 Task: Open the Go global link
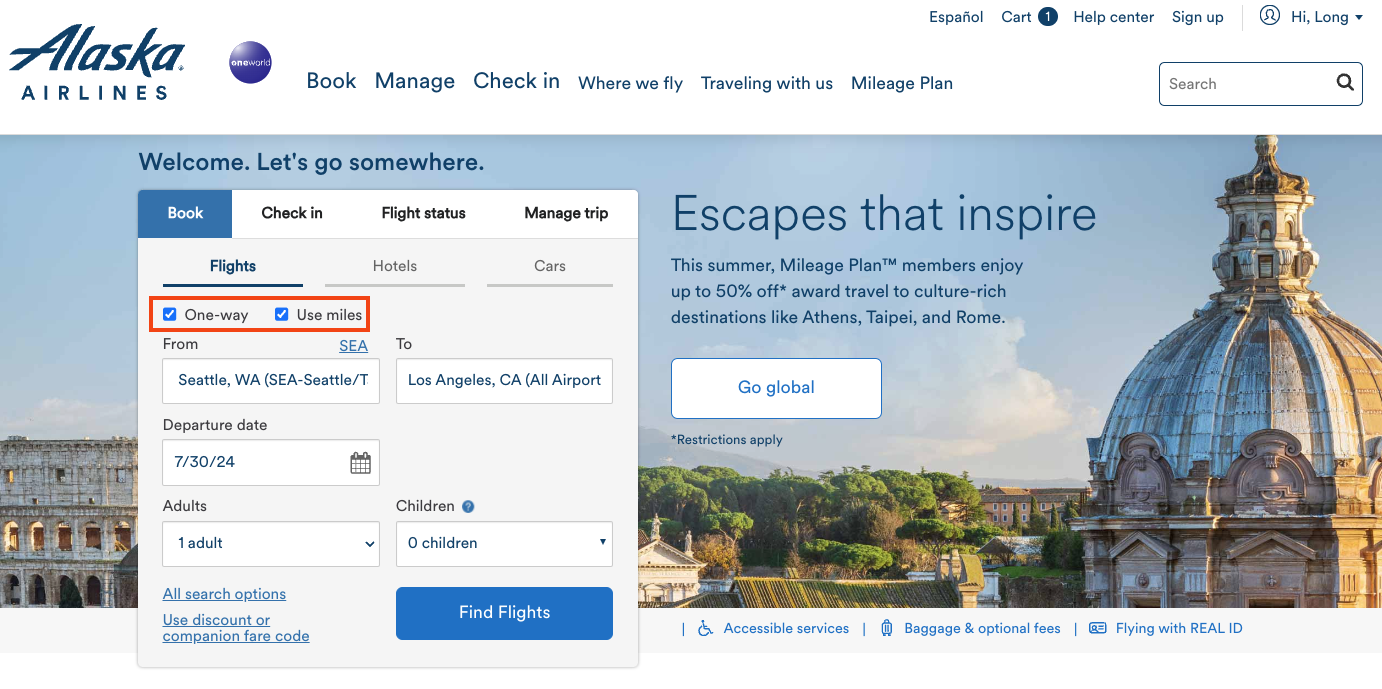click(x=776, y=388)
